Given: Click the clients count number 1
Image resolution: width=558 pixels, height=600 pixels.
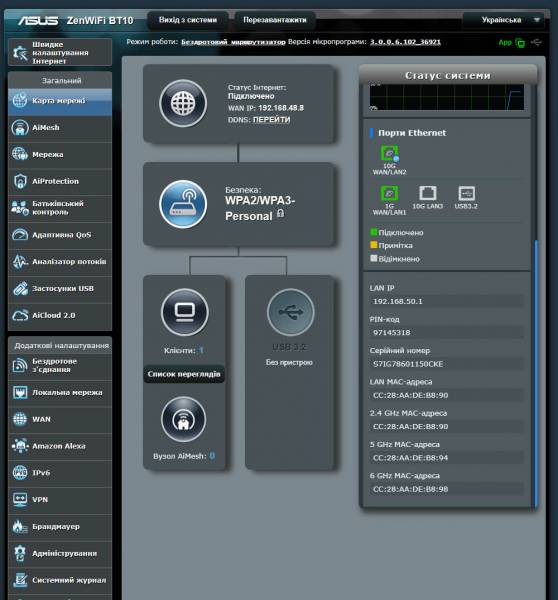Looking at the screenshot, I should (x=201, y=350).
